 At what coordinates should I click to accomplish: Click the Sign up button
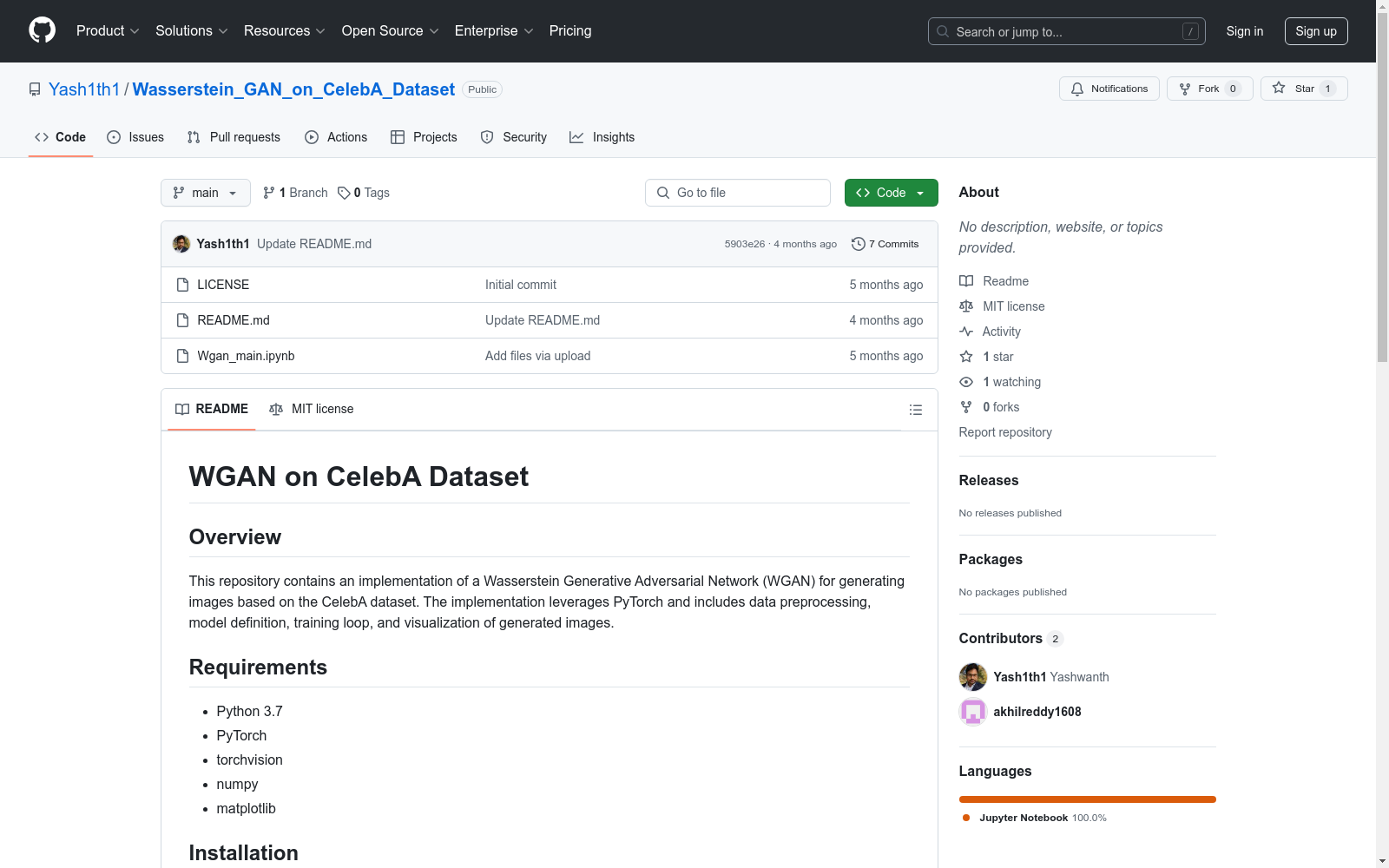click(1316, 31)
